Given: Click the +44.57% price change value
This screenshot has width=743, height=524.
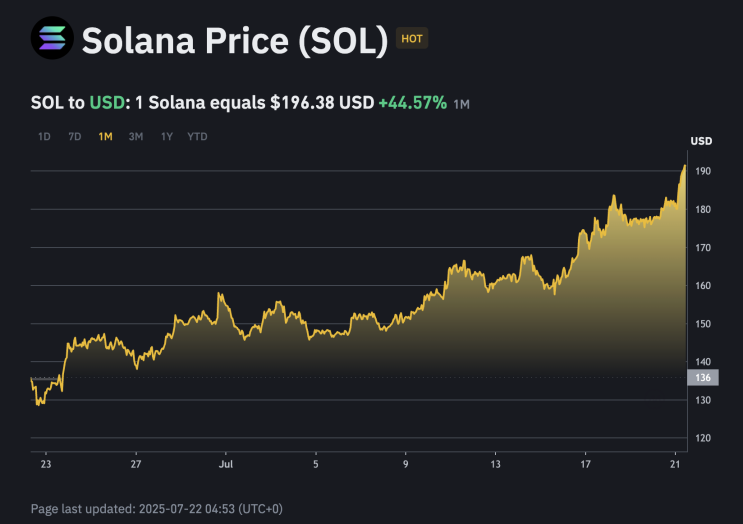Looking at the screenshot, I should [x=412, y=102].
